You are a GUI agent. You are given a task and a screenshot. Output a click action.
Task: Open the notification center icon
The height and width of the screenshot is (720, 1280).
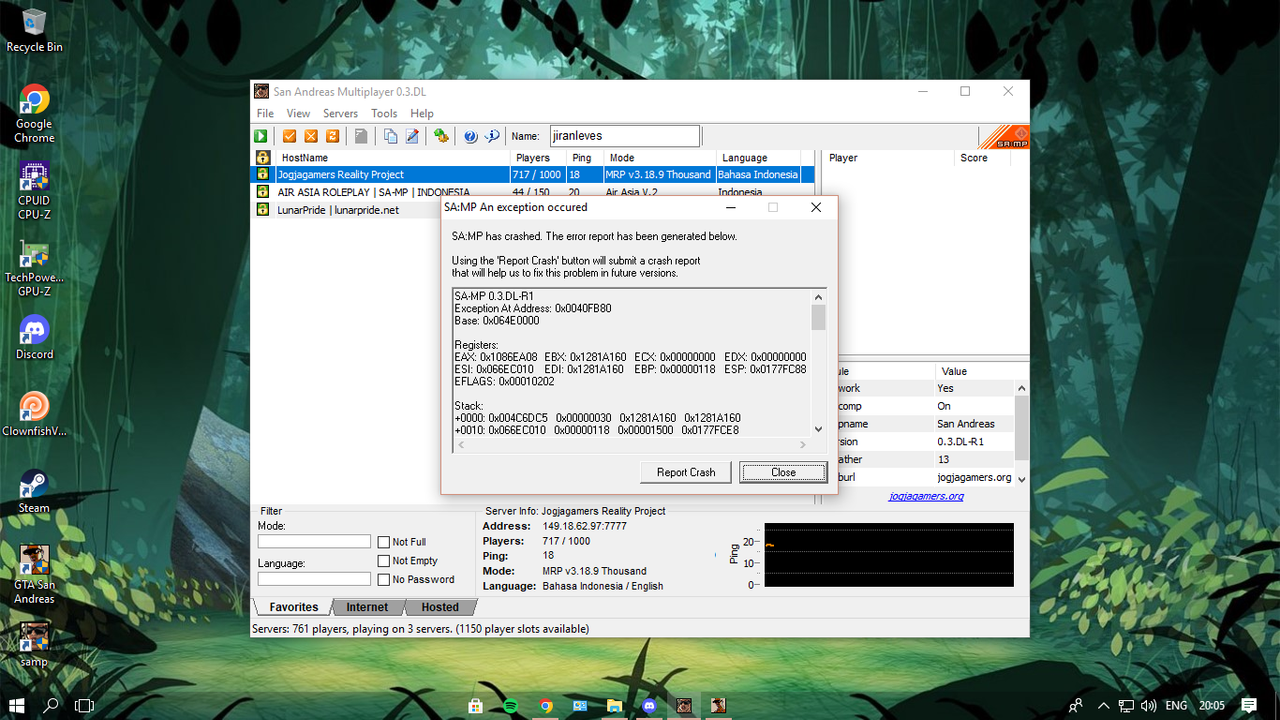pyautogui.click(x=1249, y=705)
